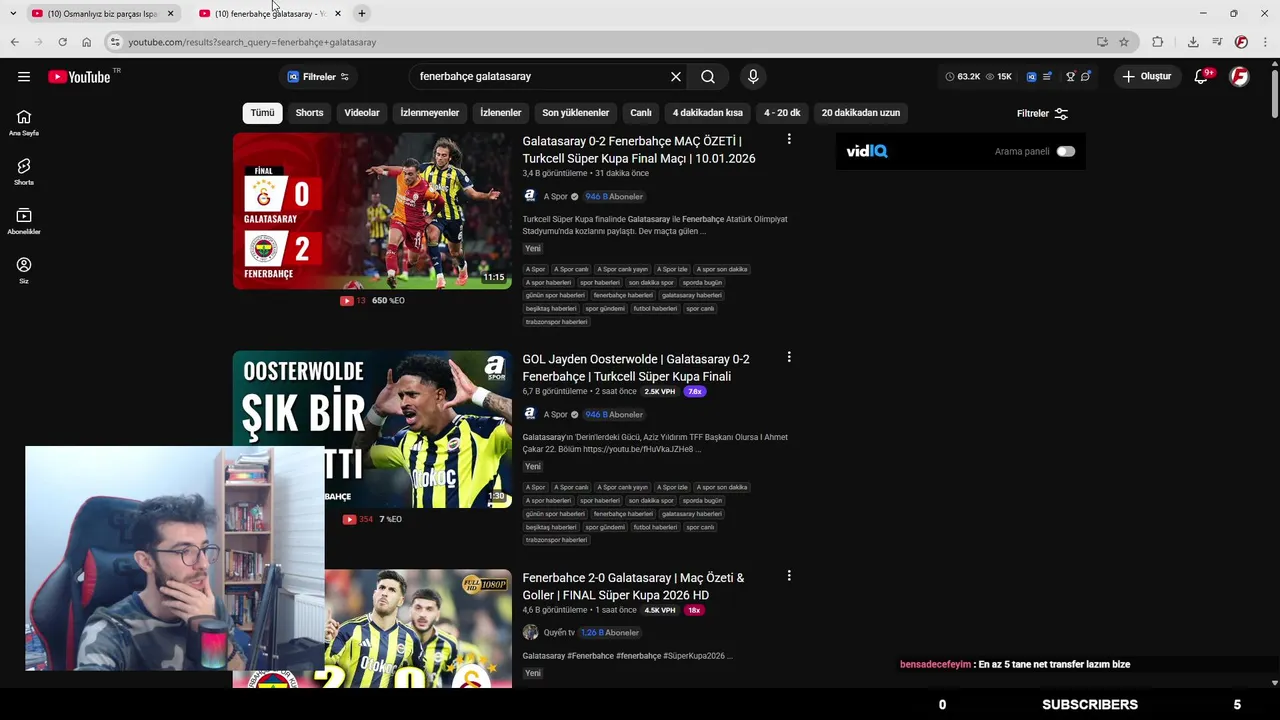Toggle the vidIQ Arama paneli switch
This screenshot has height=720, width=1280.
1066,152
